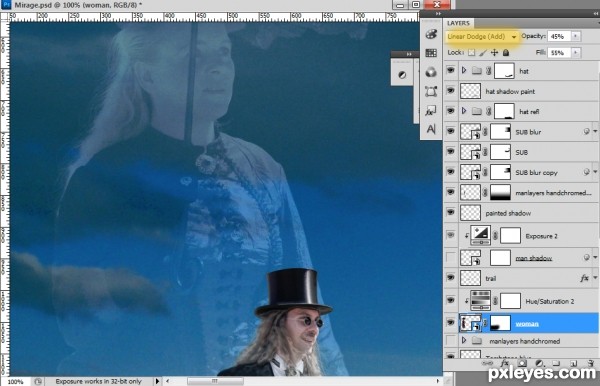Click the half-circle icon in small floating panel

[x=402, y=75]
